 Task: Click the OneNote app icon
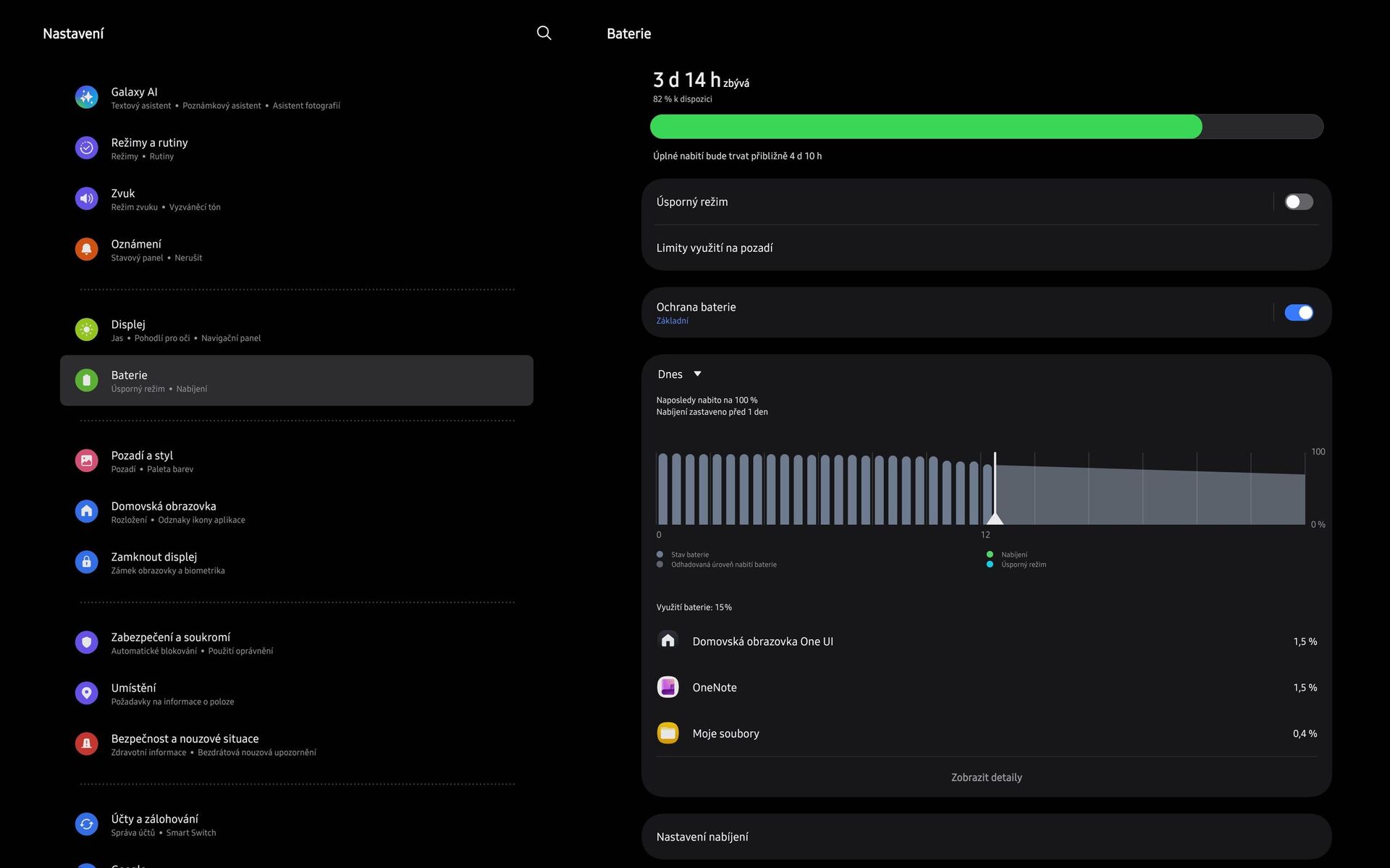pos(667,687)
